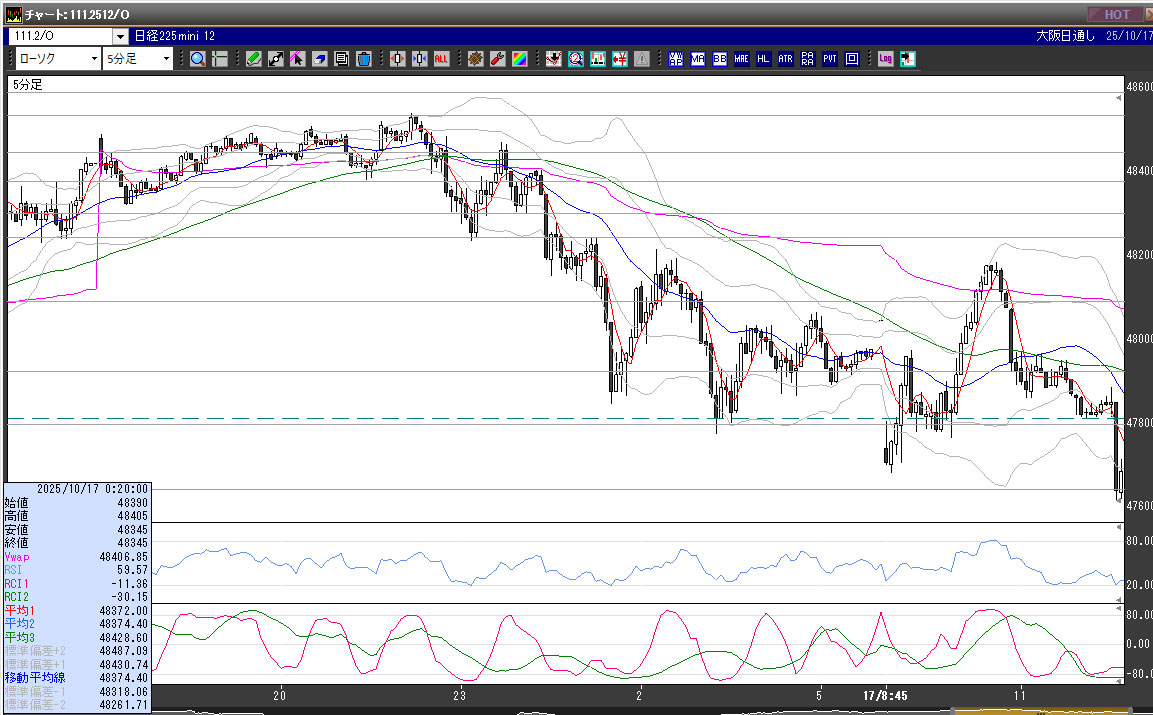
Task: Expand the 111.2/O symbol code dropdown
Action: tap(120, 36)
